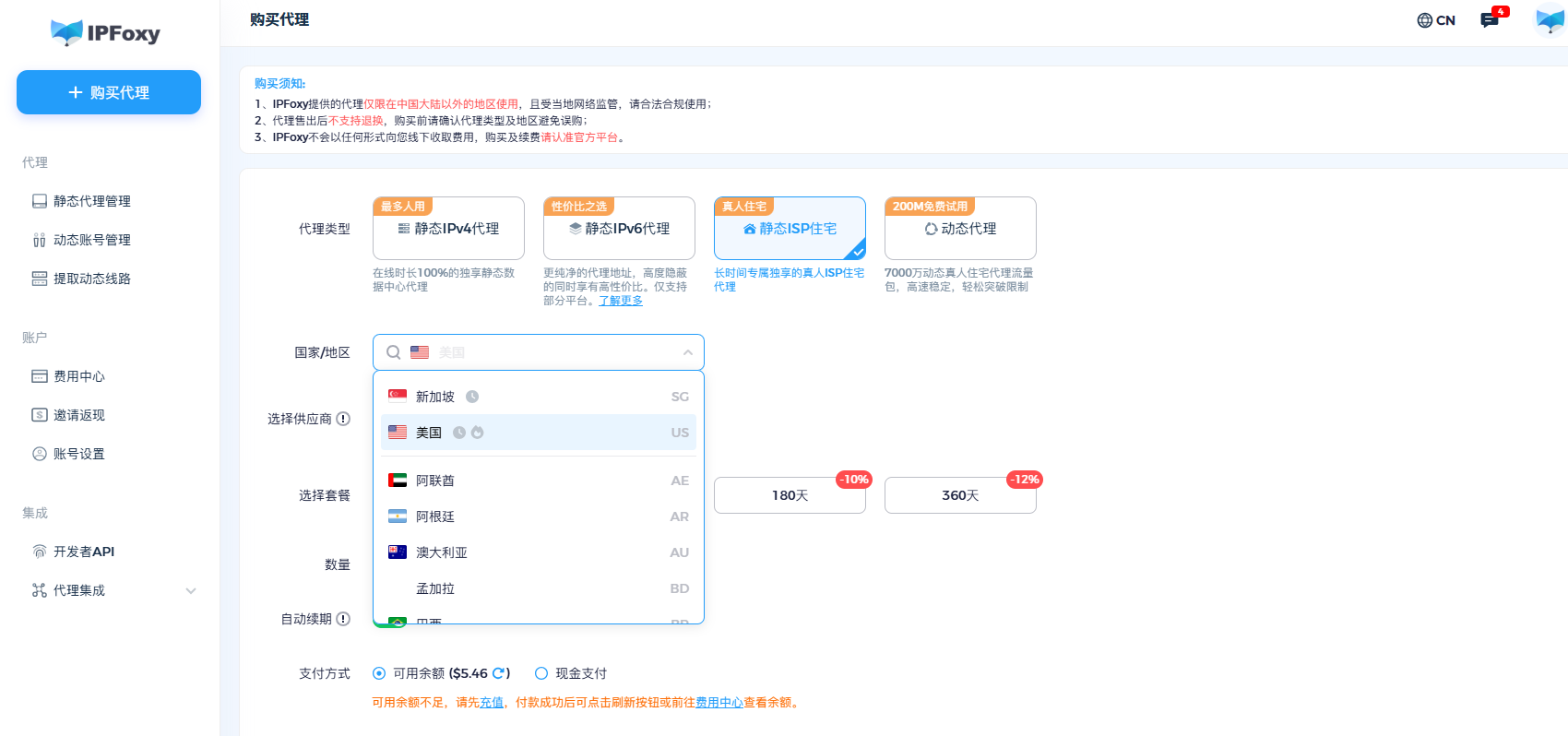Image resolution: width=1568 pixels, height=736 pixels.
Task: Click the search icon in country field
Action: click(394, 352)
